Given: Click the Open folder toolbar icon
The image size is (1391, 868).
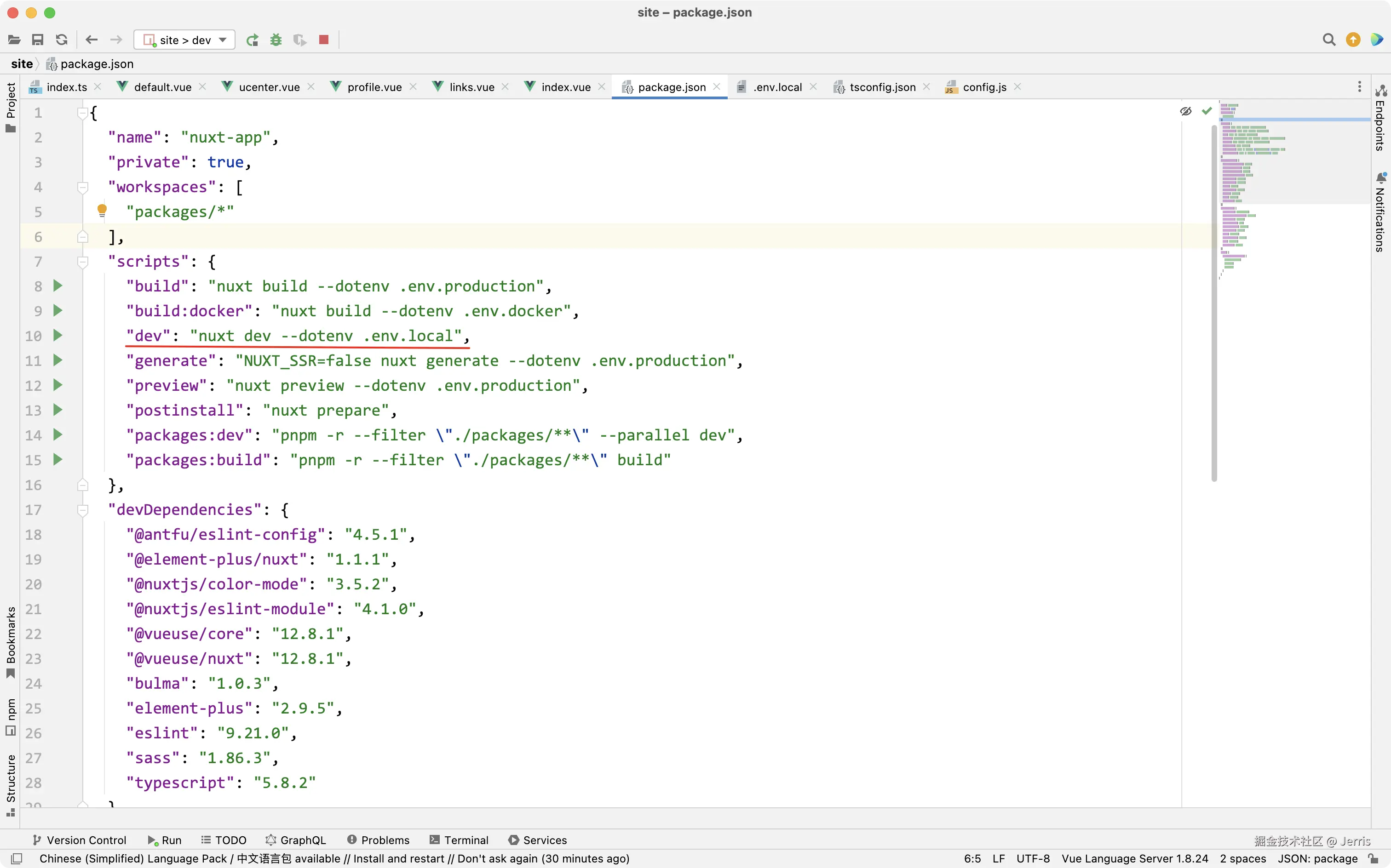Looking at the screenshot, I should tap(14, 40).
